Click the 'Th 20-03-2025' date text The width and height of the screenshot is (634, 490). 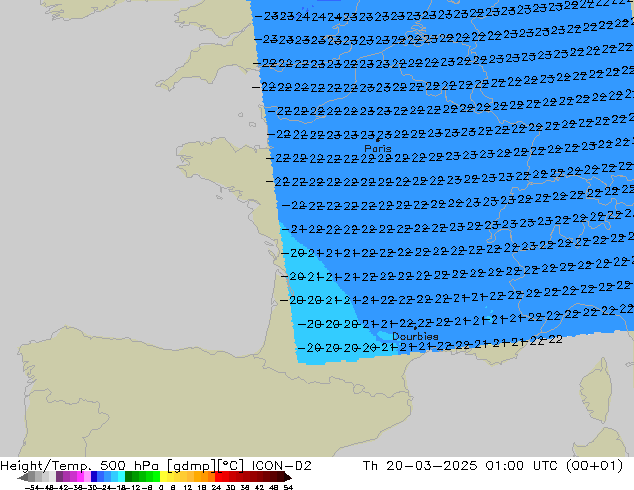point(420,466)
